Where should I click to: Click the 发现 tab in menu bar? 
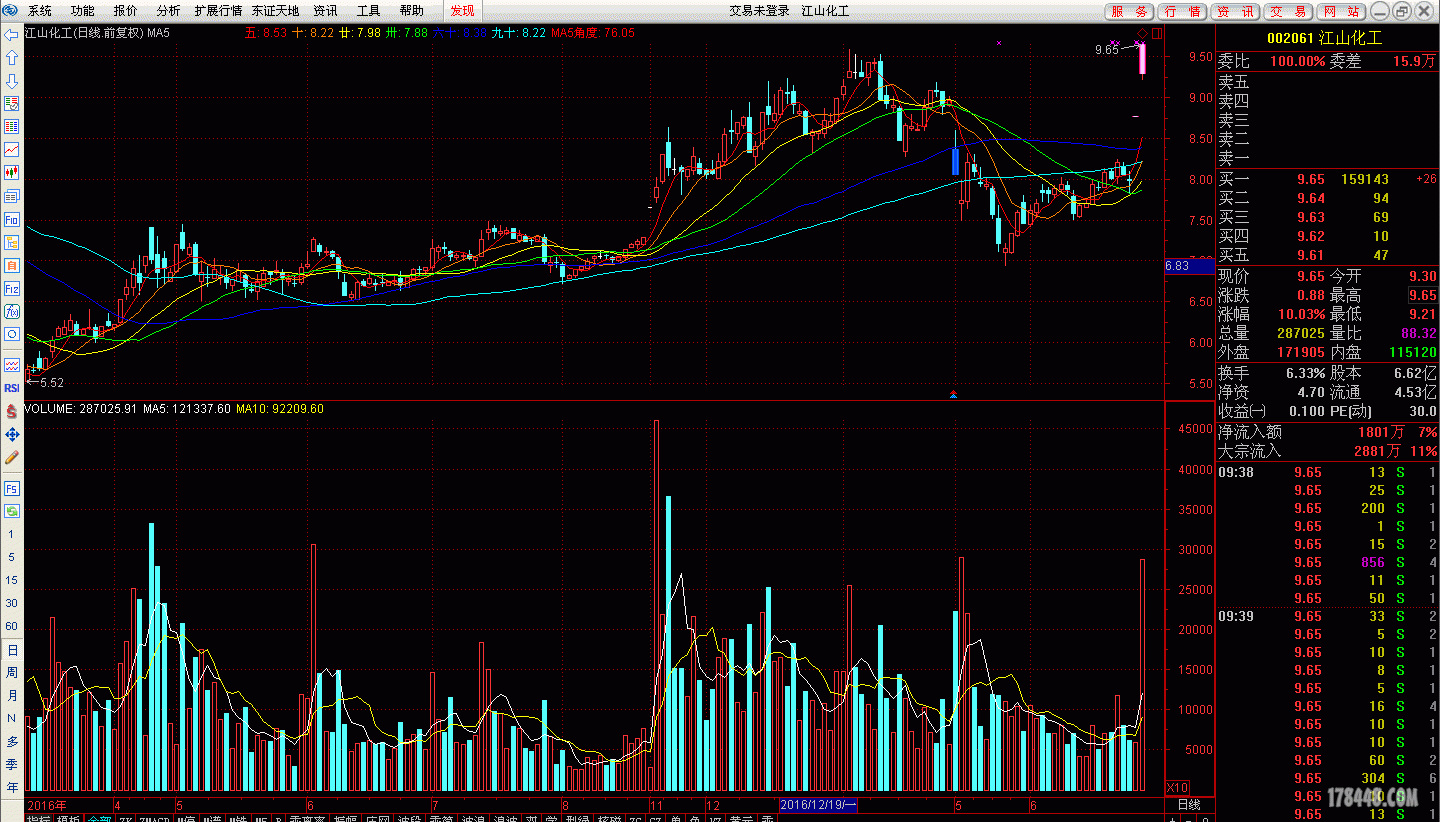(x=462, y=11)
